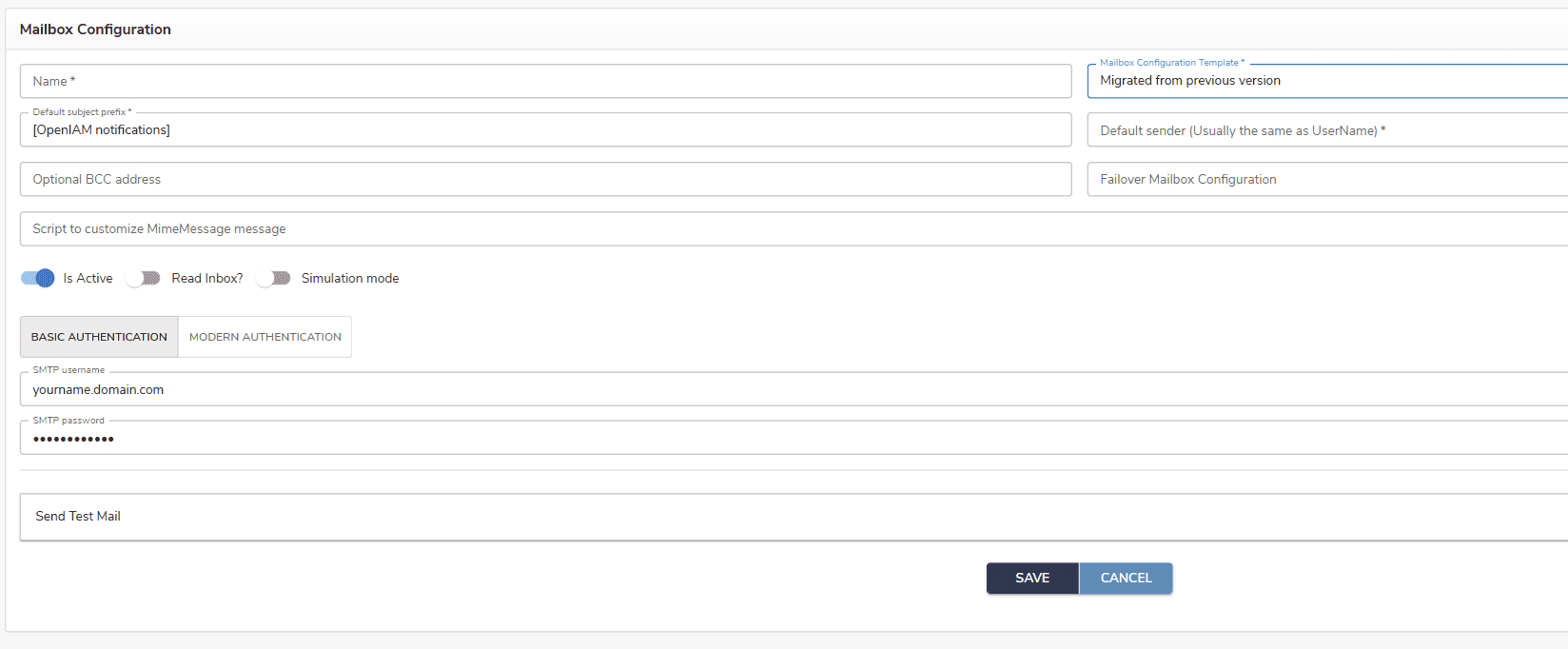Focus the Name input field
1568x649 pixels.
click(x=545, y=81)
